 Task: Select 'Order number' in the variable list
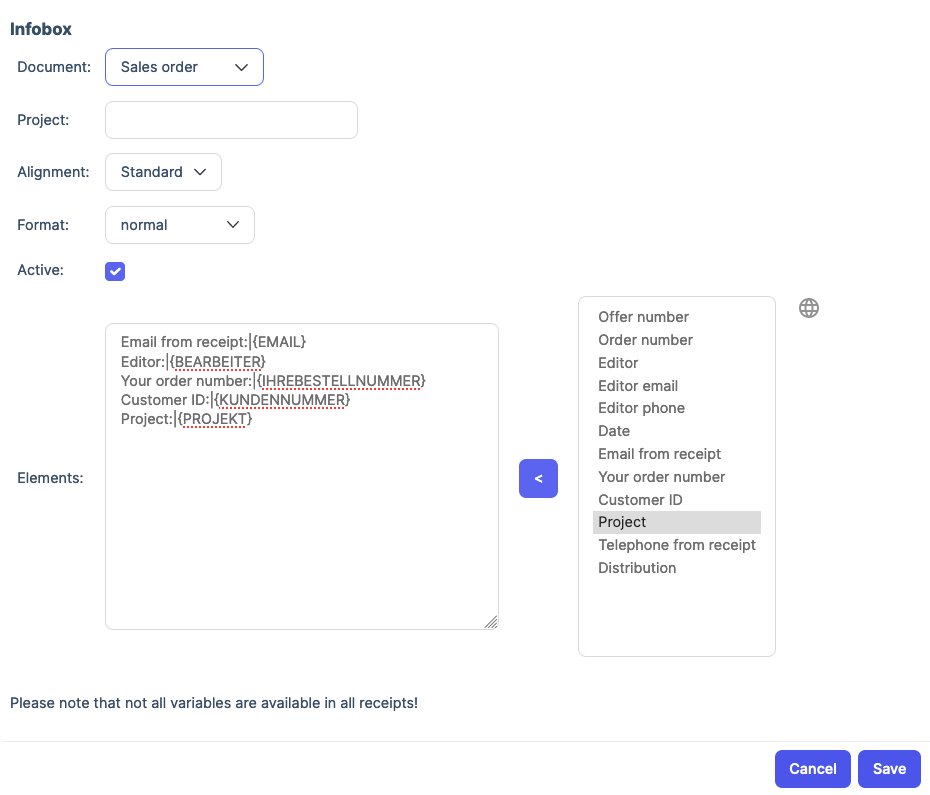[645, 340]
